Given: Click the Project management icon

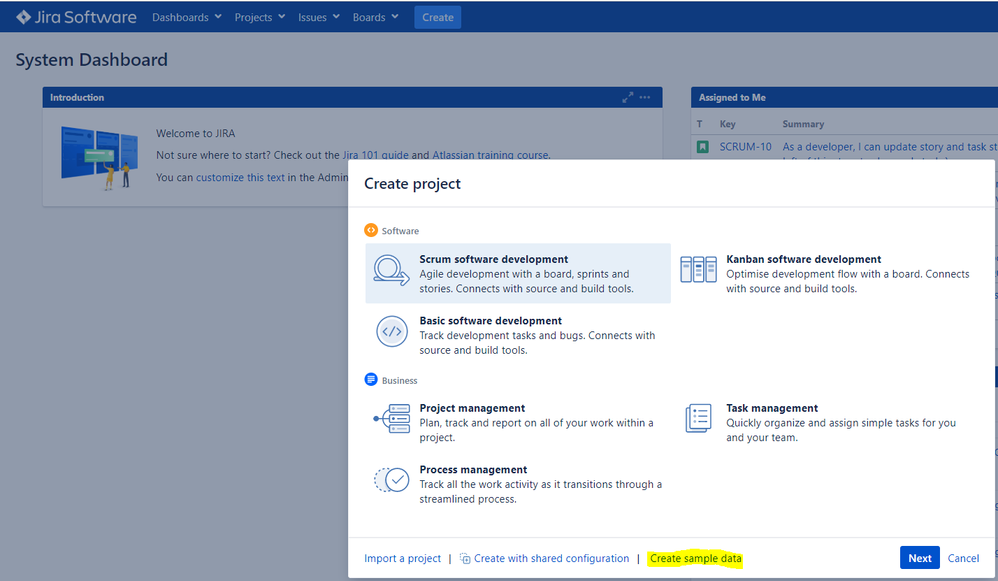Looking at the screenshot, I should [x=391, y=418].
